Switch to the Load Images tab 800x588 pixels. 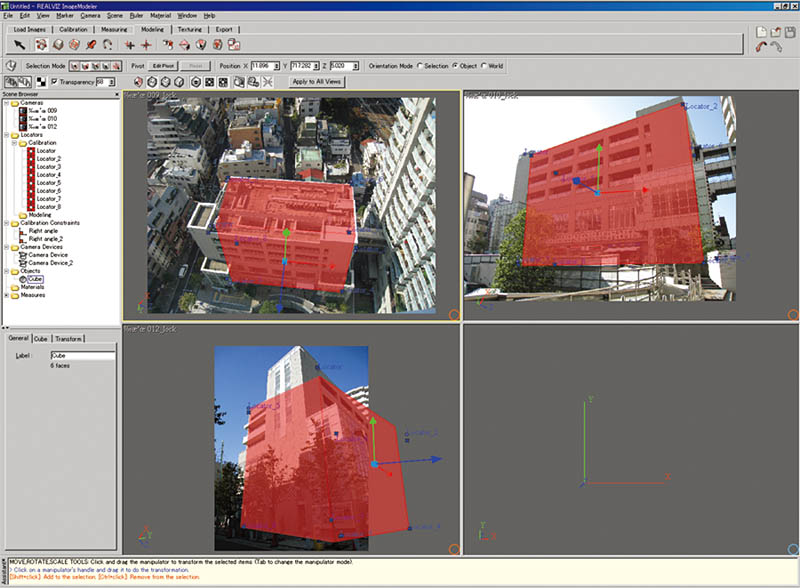pos(29,30)
